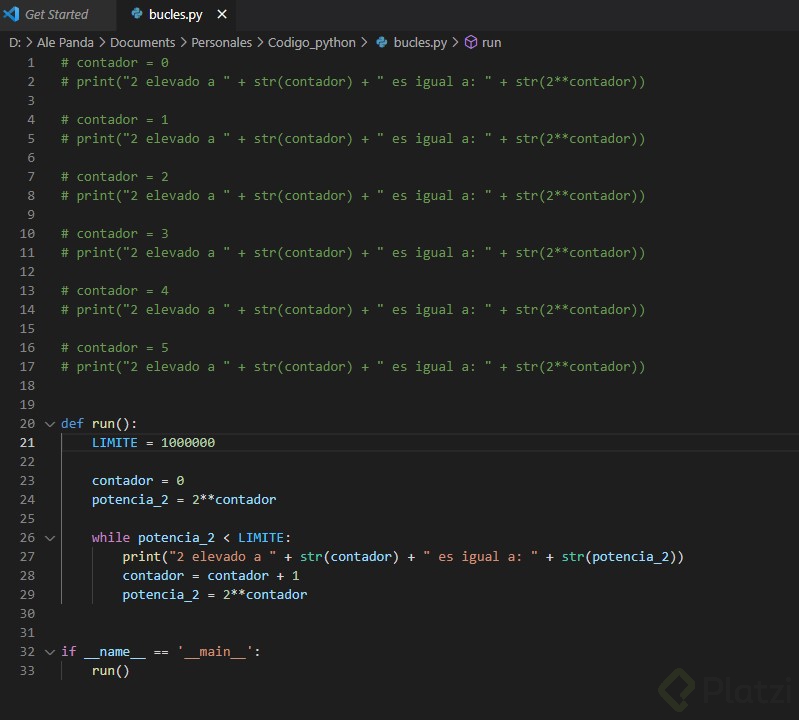Click the commented print on line 2

tap(353, 82)
